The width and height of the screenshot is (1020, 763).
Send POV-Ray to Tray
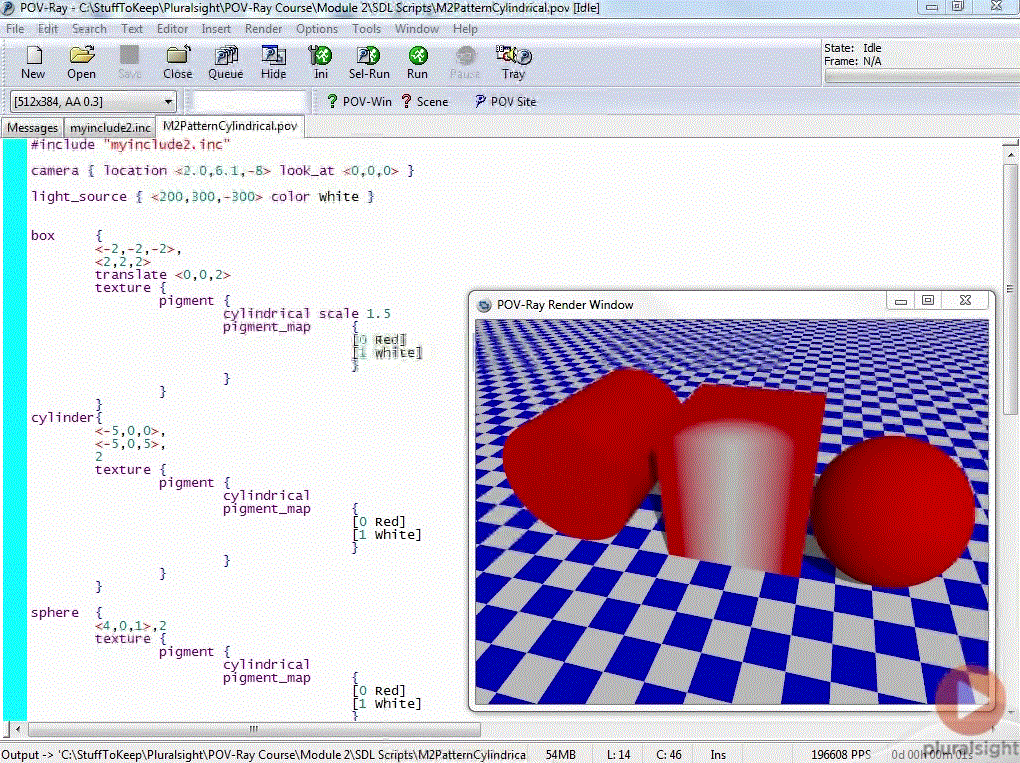(x=513, y=62)
